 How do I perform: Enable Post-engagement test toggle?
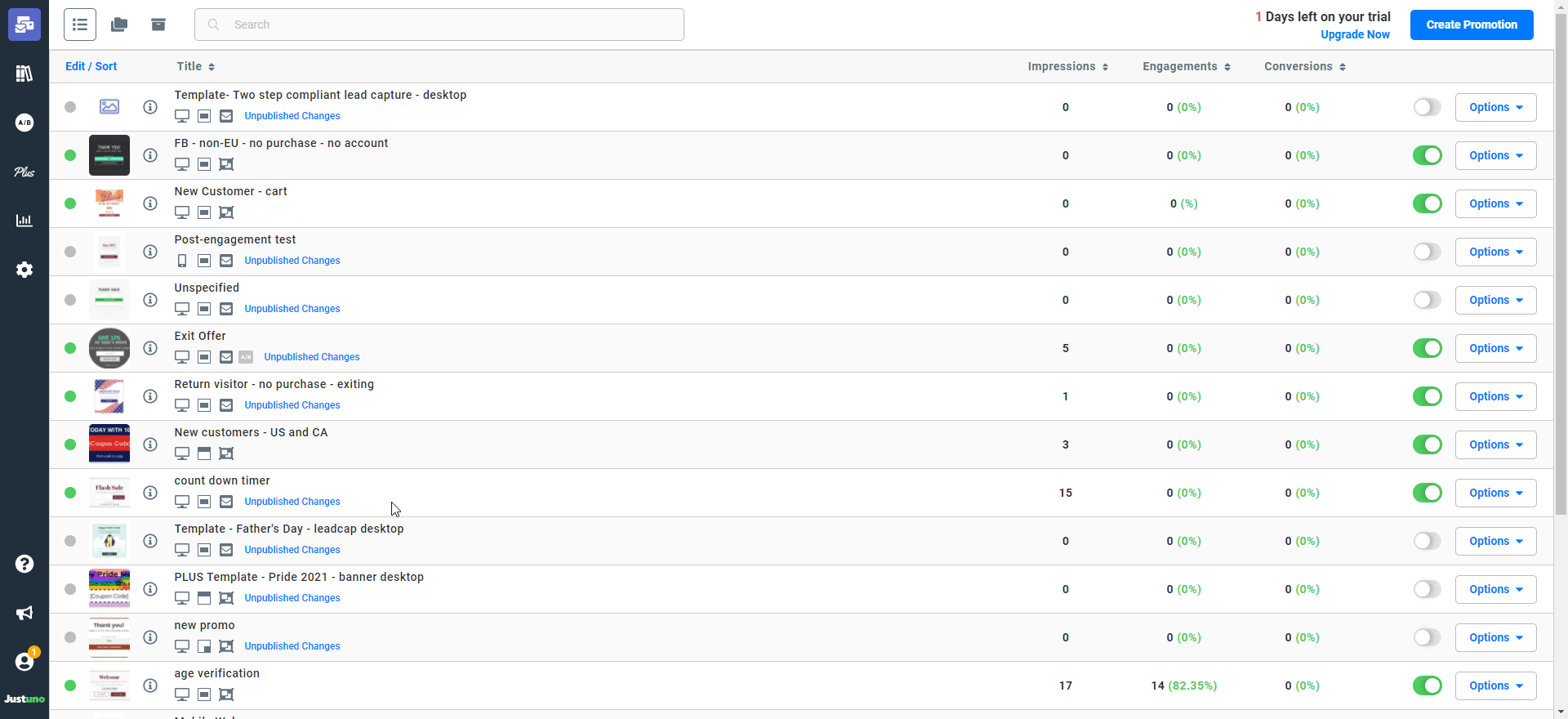tap(1428, 252)
